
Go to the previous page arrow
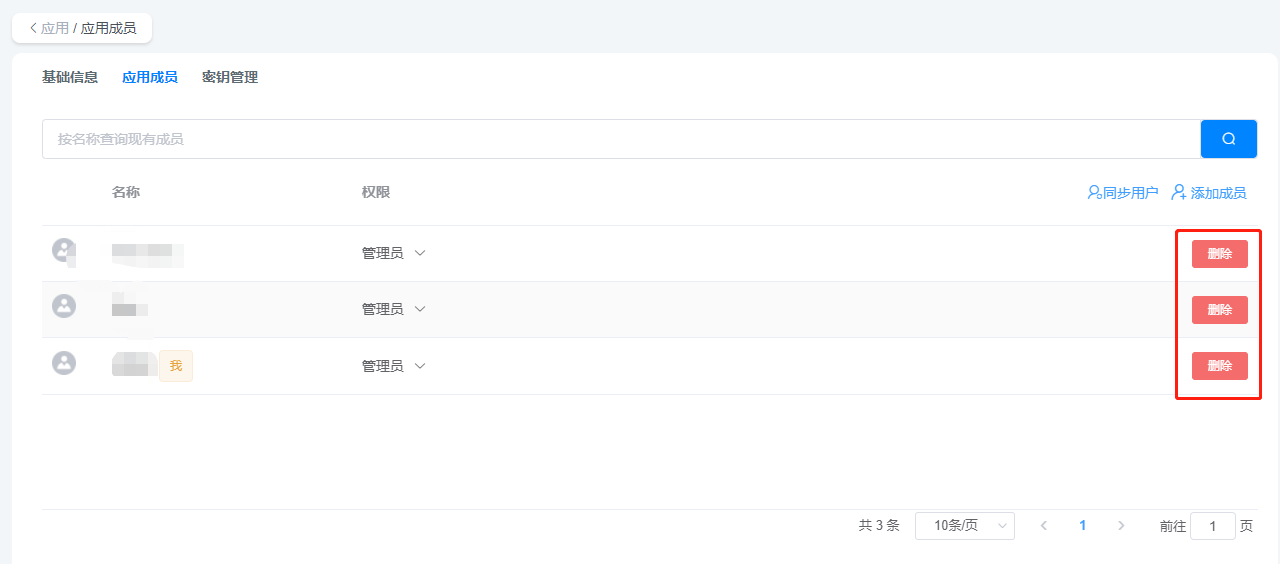pos(1044,525)
